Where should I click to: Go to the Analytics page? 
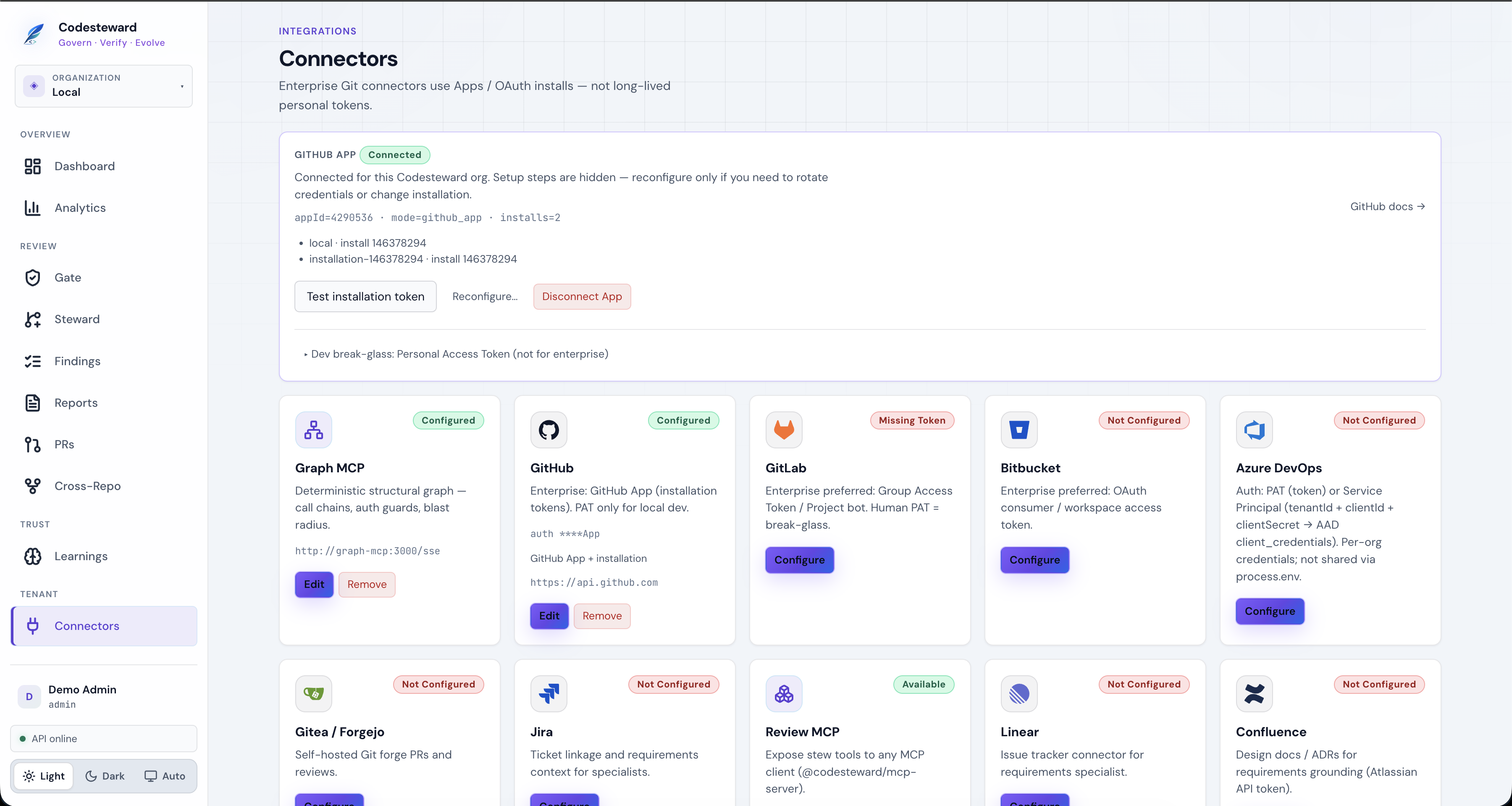click(103, 208)
